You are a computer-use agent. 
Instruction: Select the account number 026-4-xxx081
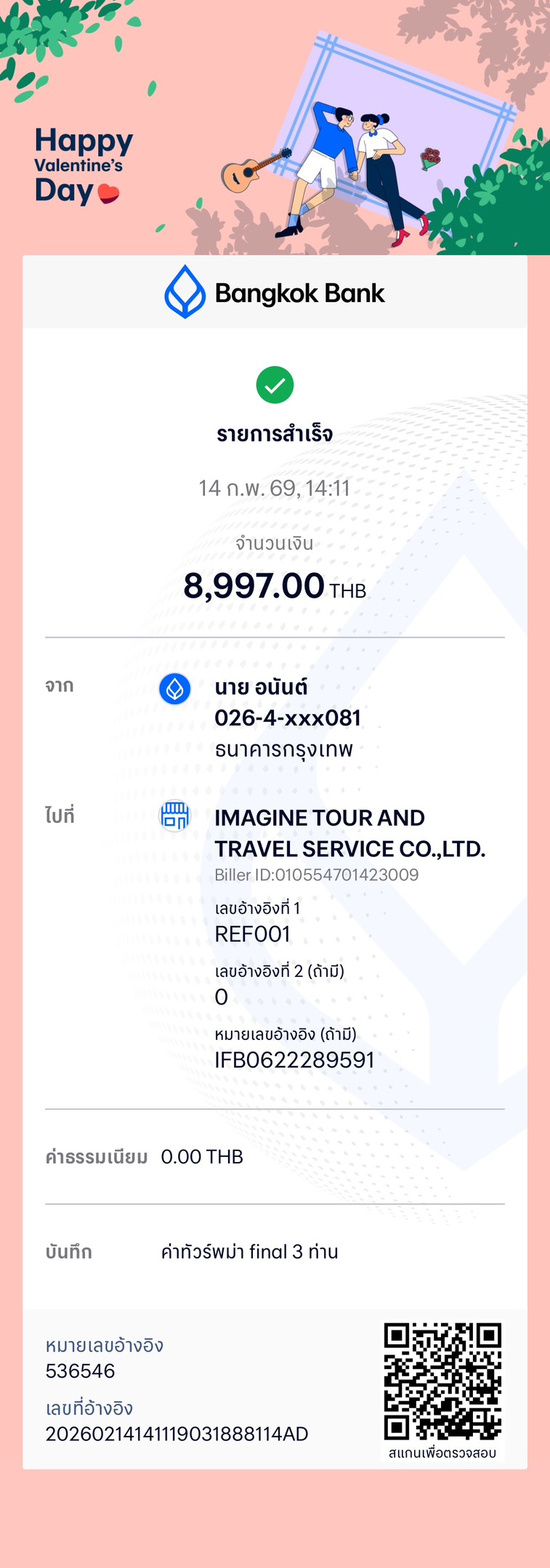pyautogui.click(x=288, y=718)
